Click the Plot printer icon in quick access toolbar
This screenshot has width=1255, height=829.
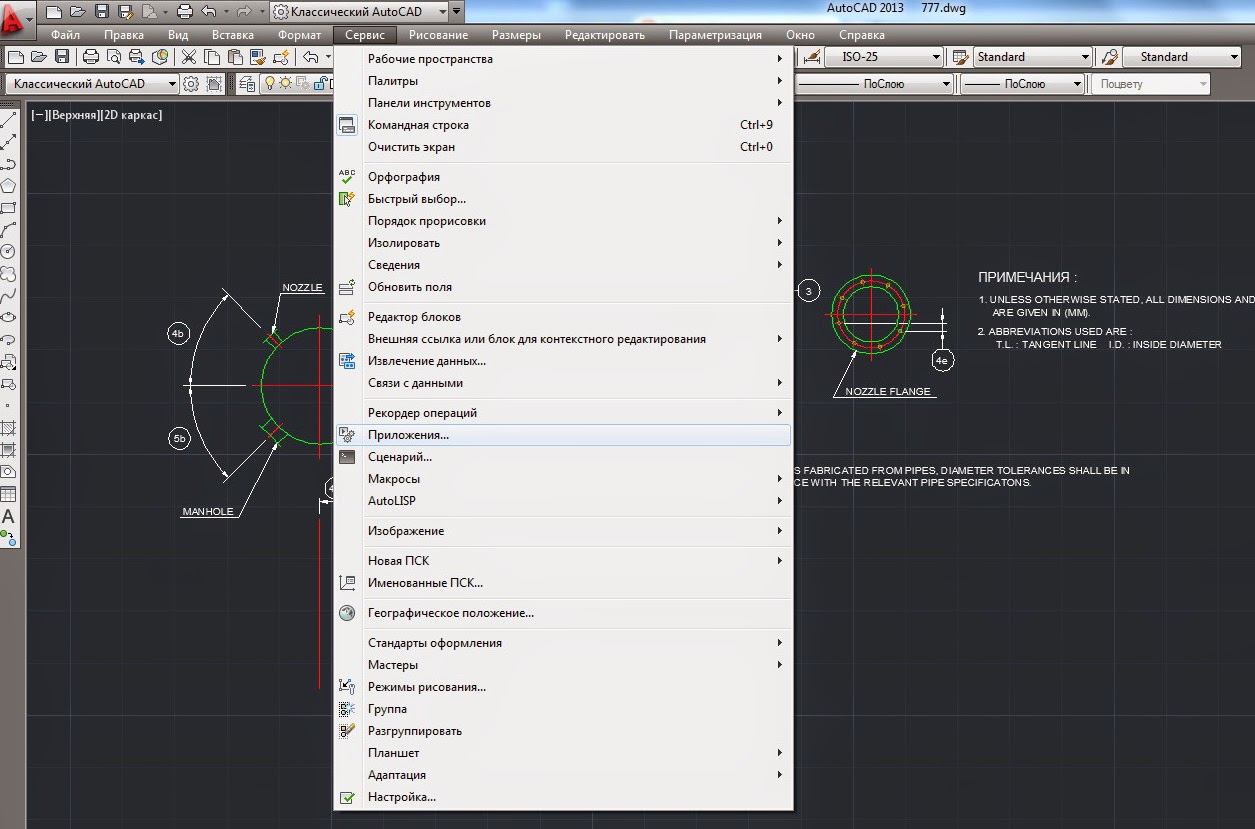pos(184,12)
